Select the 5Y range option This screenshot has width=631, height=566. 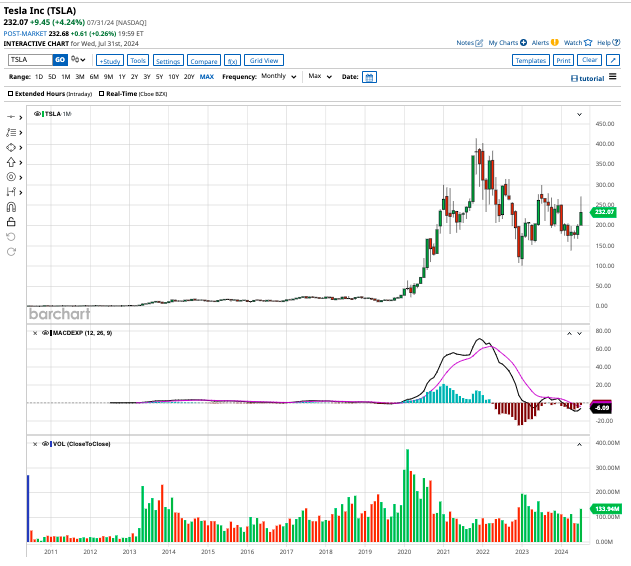click(159, 77)
